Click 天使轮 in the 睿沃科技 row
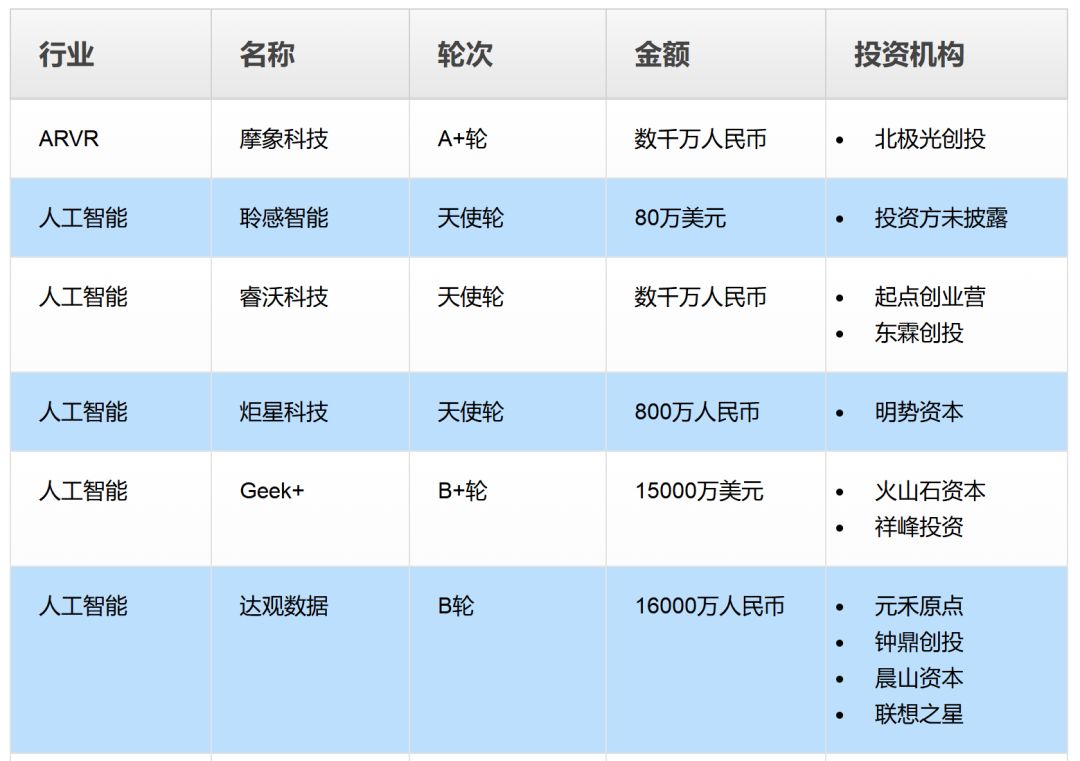Viewport: 1080px width, 761px height. point(470,297)
